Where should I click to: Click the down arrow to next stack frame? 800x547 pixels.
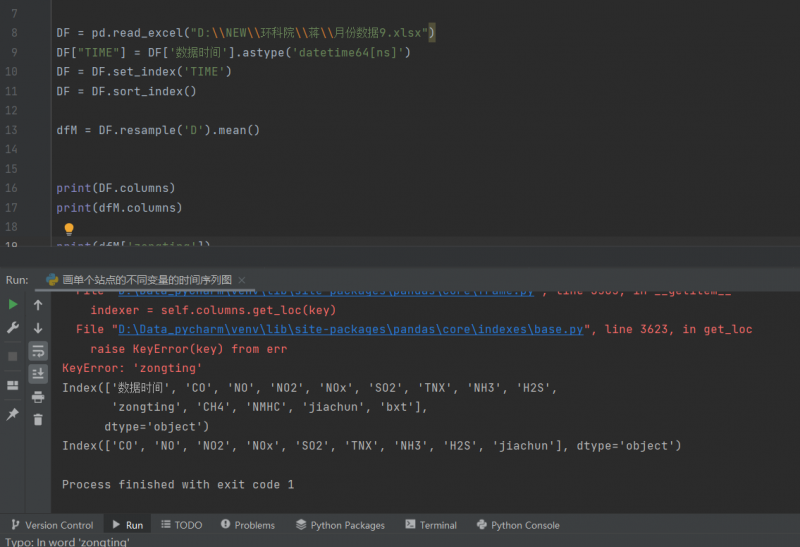click(38, 328)
